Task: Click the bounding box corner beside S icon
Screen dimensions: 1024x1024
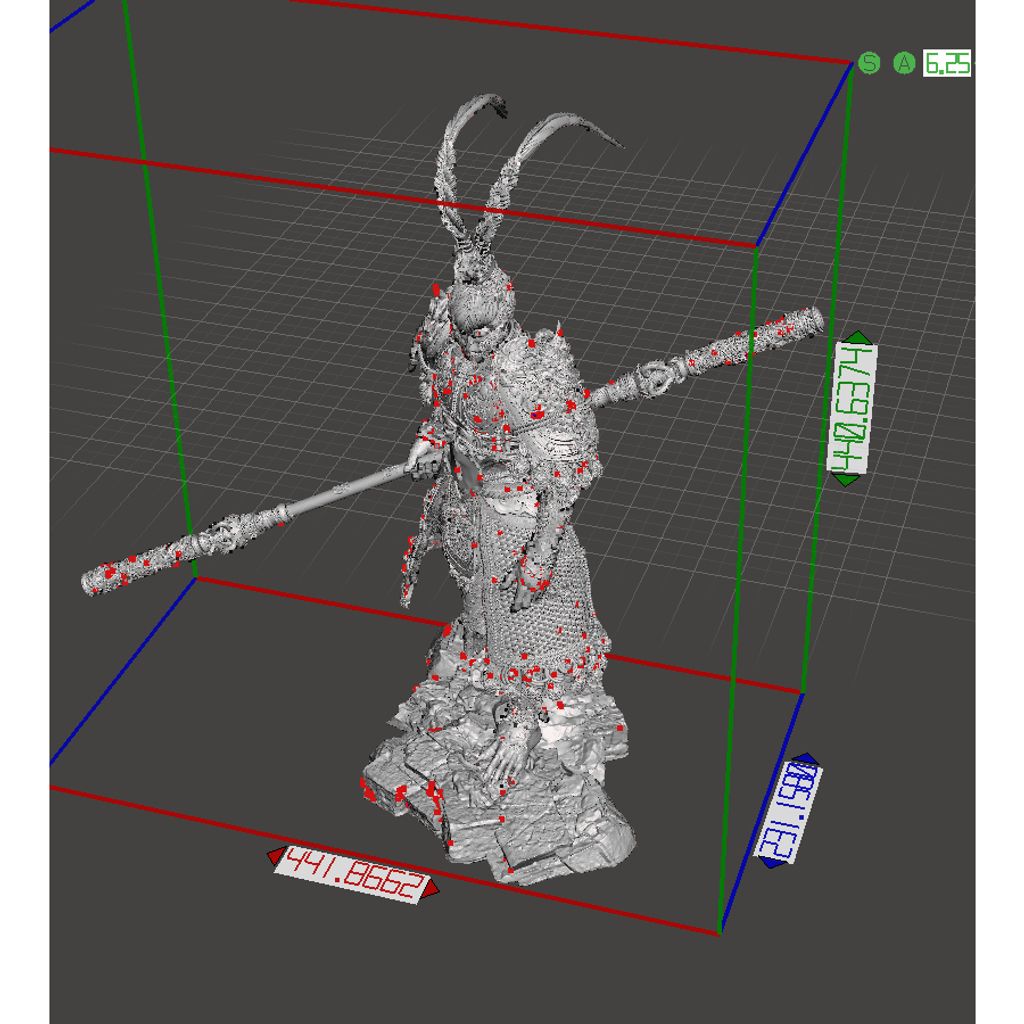Action: pyautogui.click(x=852, y=66)
